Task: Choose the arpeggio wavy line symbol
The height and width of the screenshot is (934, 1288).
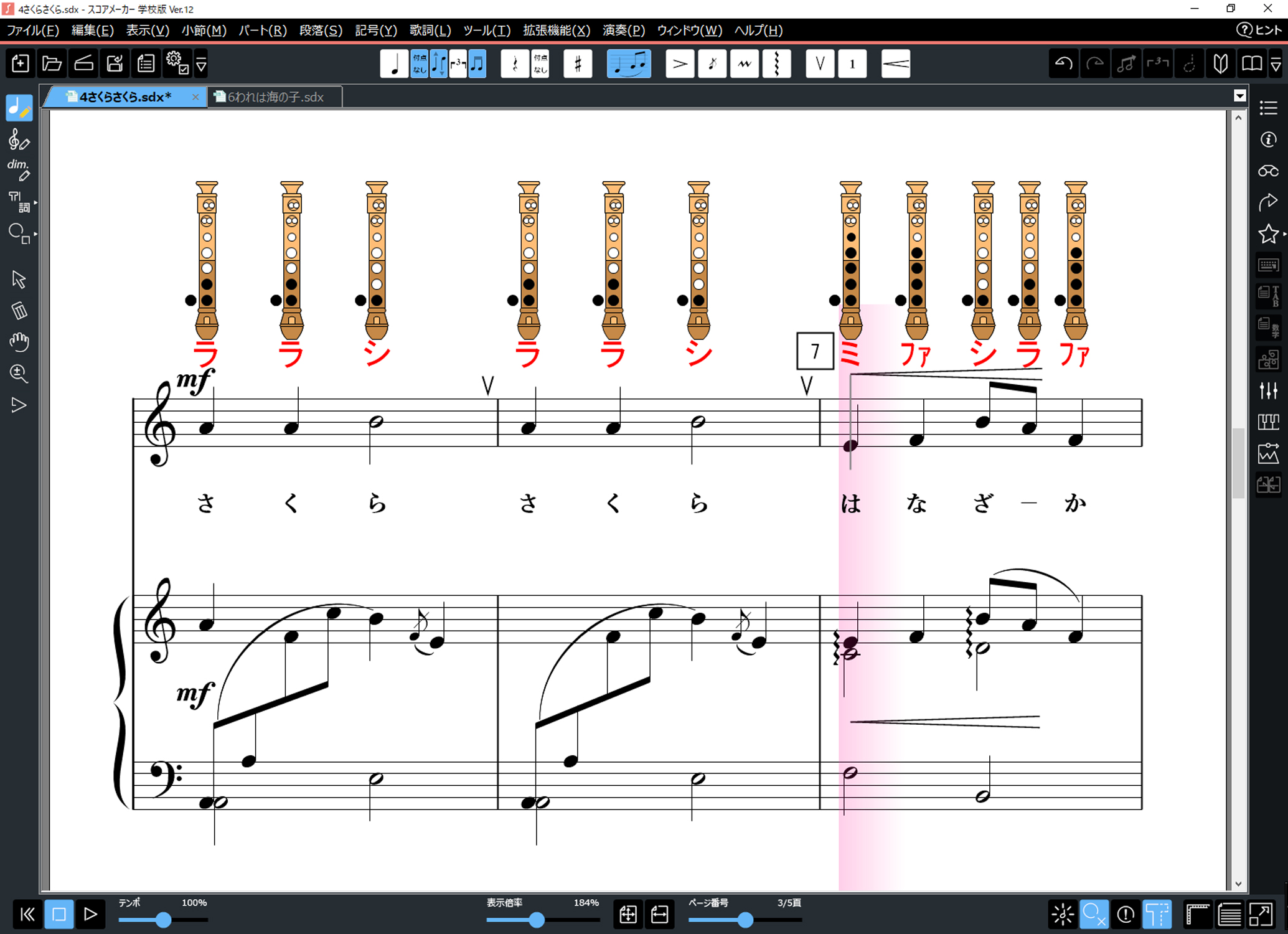Action: click(777, 64)
